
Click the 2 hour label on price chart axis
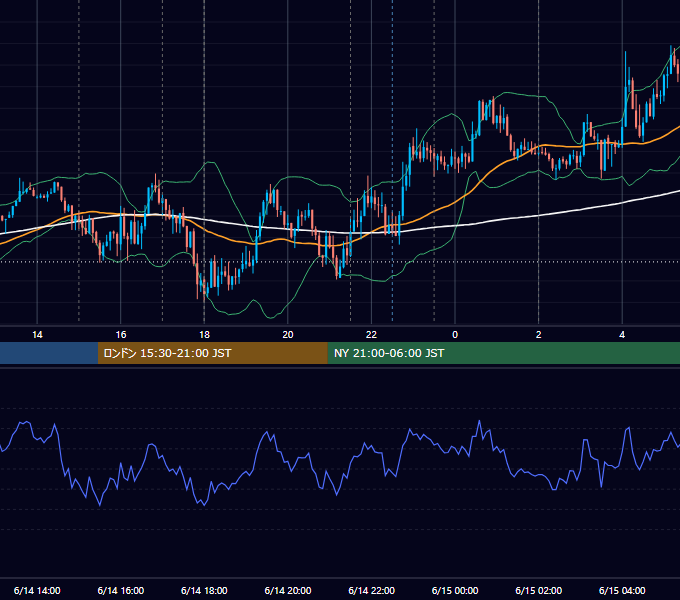click(x=539, y=335)
